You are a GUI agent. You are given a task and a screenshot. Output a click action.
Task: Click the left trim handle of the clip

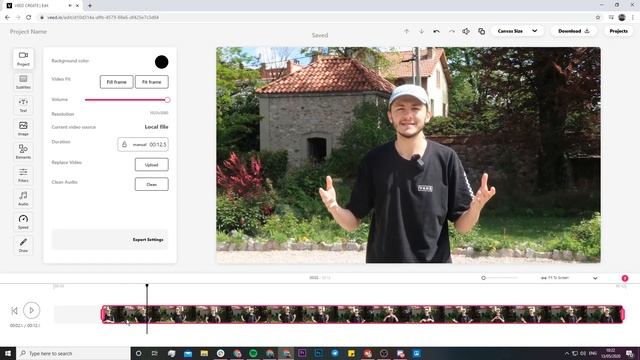point(103,314)
